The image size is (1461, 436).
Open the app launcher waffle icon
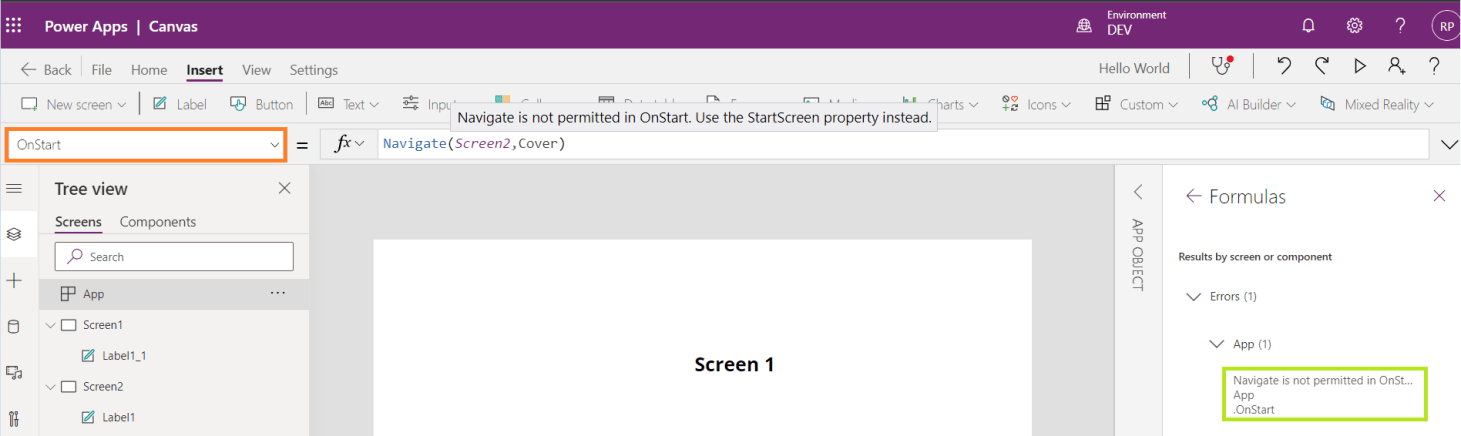point(14,26)
